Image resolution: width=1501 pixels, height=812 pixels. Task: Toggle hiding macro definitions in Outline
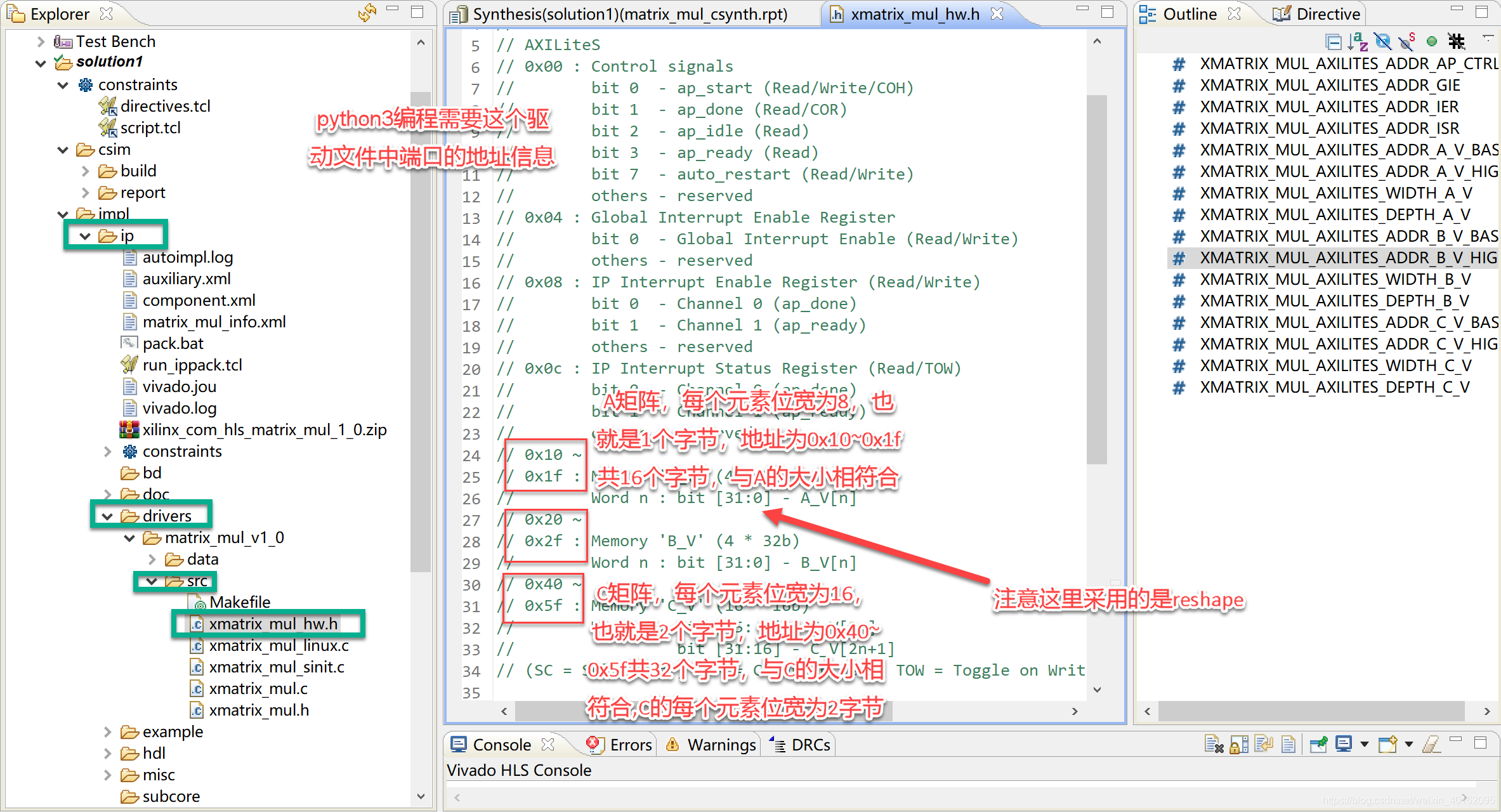[x=1457, y=42]
